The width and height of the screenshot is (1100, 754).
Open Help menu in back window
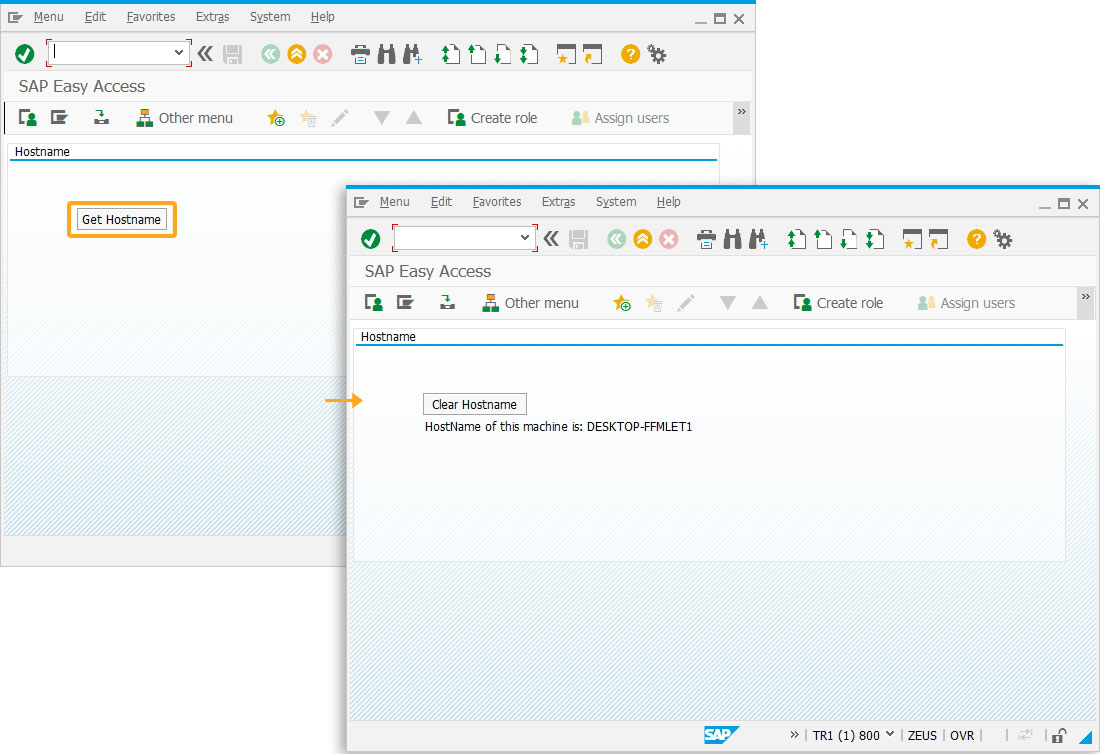coord(323,17)
